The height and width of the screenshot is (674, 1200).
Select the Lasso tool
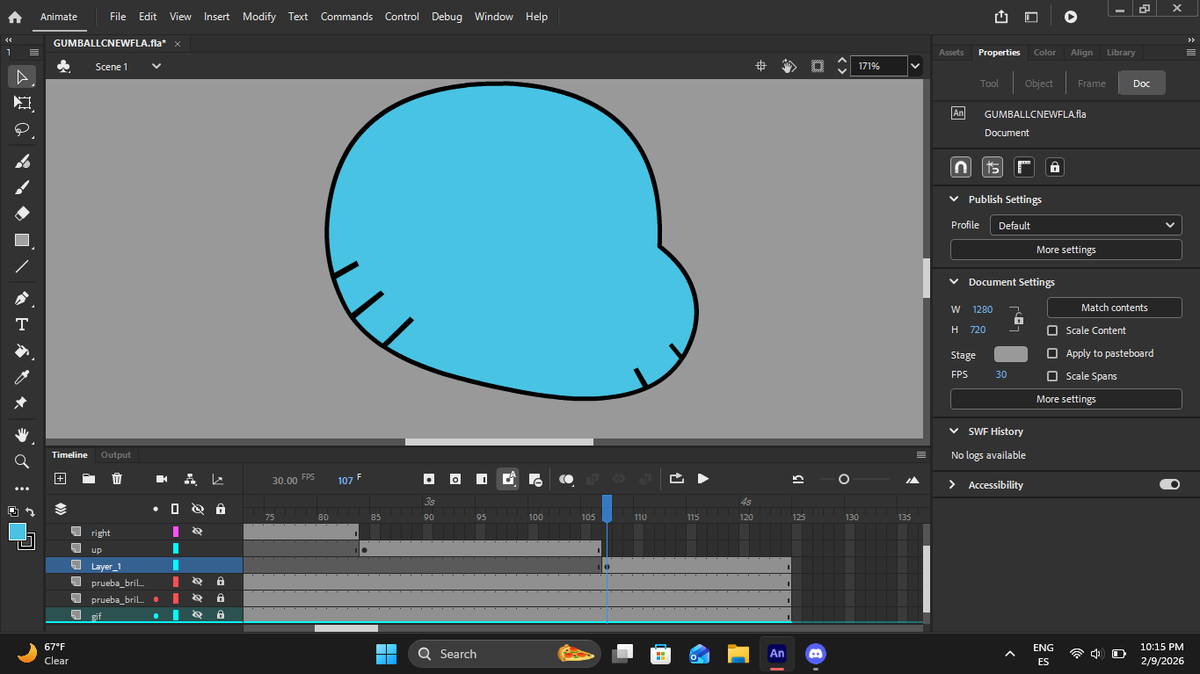click(22, 130)
